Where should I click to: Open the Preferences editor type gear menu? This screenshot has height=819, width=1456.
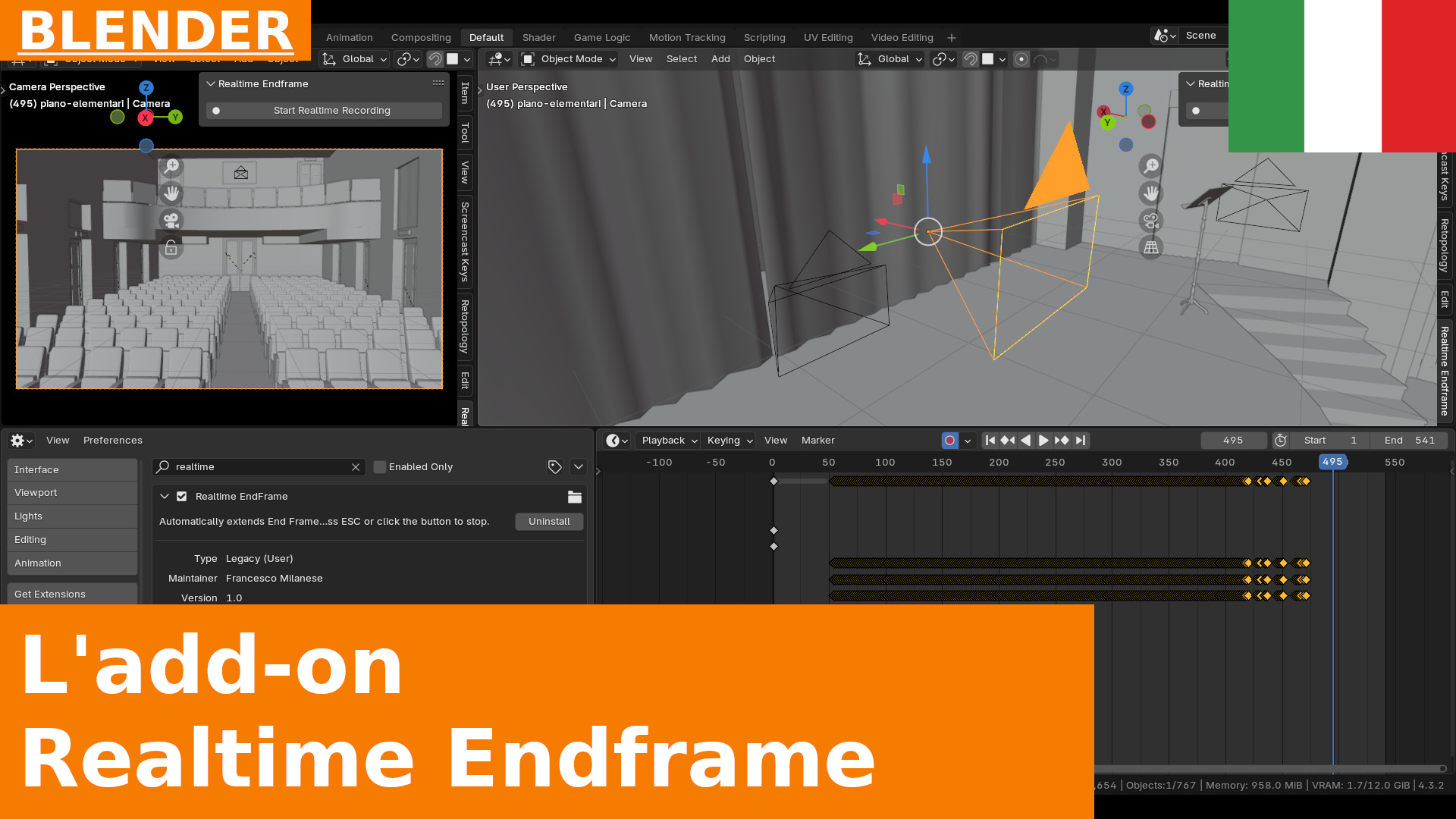(x=21, y=441)
